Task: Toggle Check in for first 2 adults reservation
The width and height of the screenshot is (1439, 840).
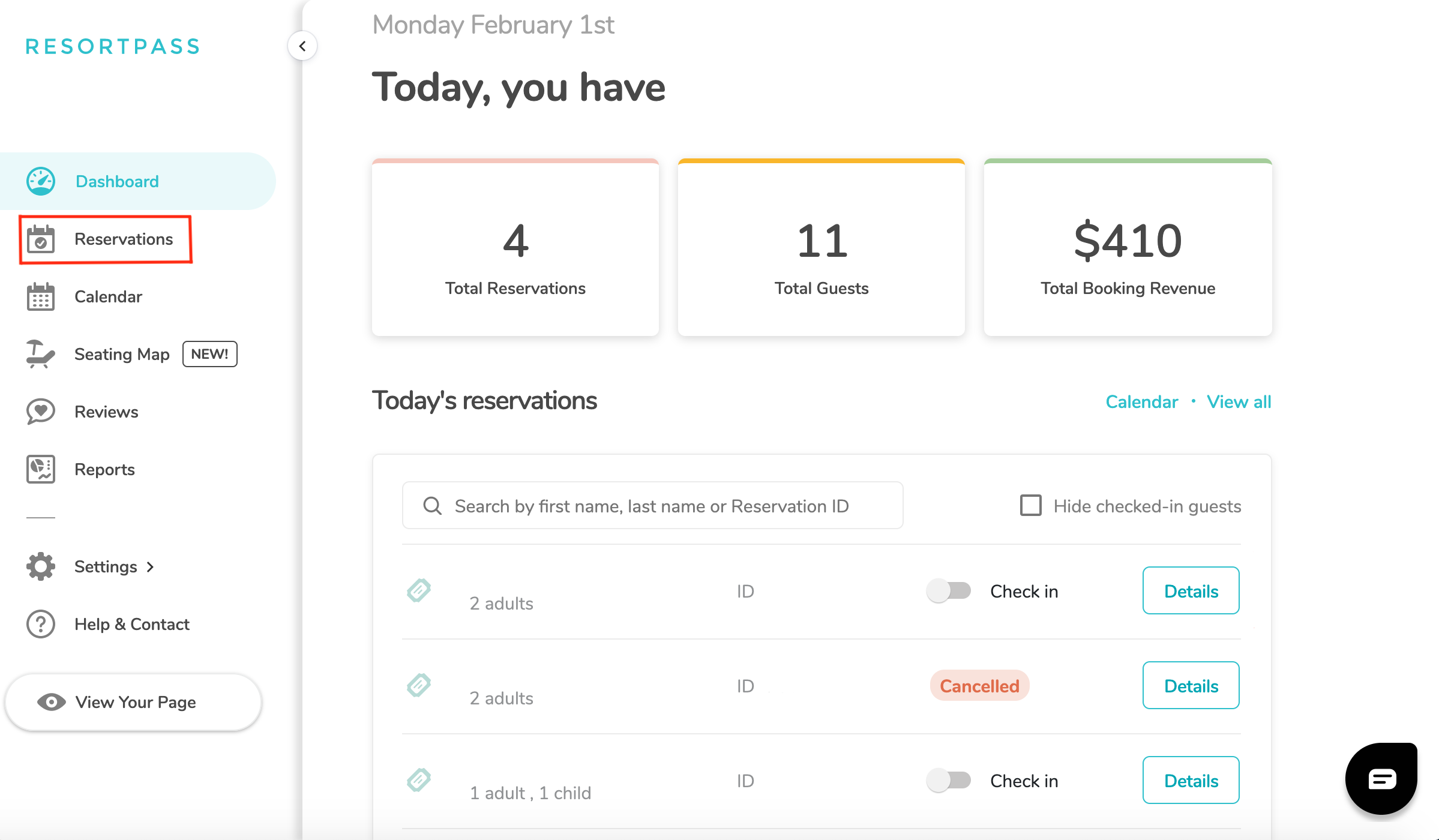Action: tap(949, 591)
